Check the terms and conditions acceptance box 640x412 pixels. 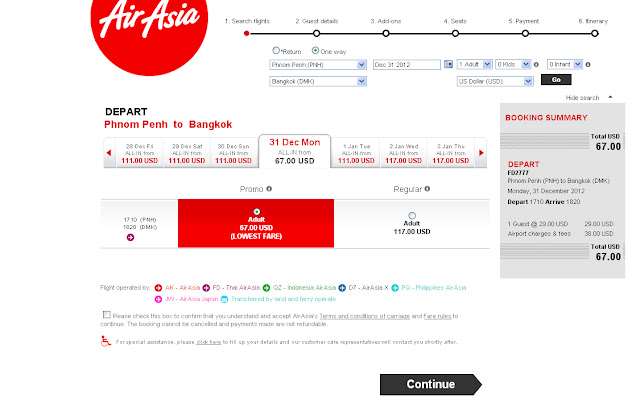[x=107, y=314]
